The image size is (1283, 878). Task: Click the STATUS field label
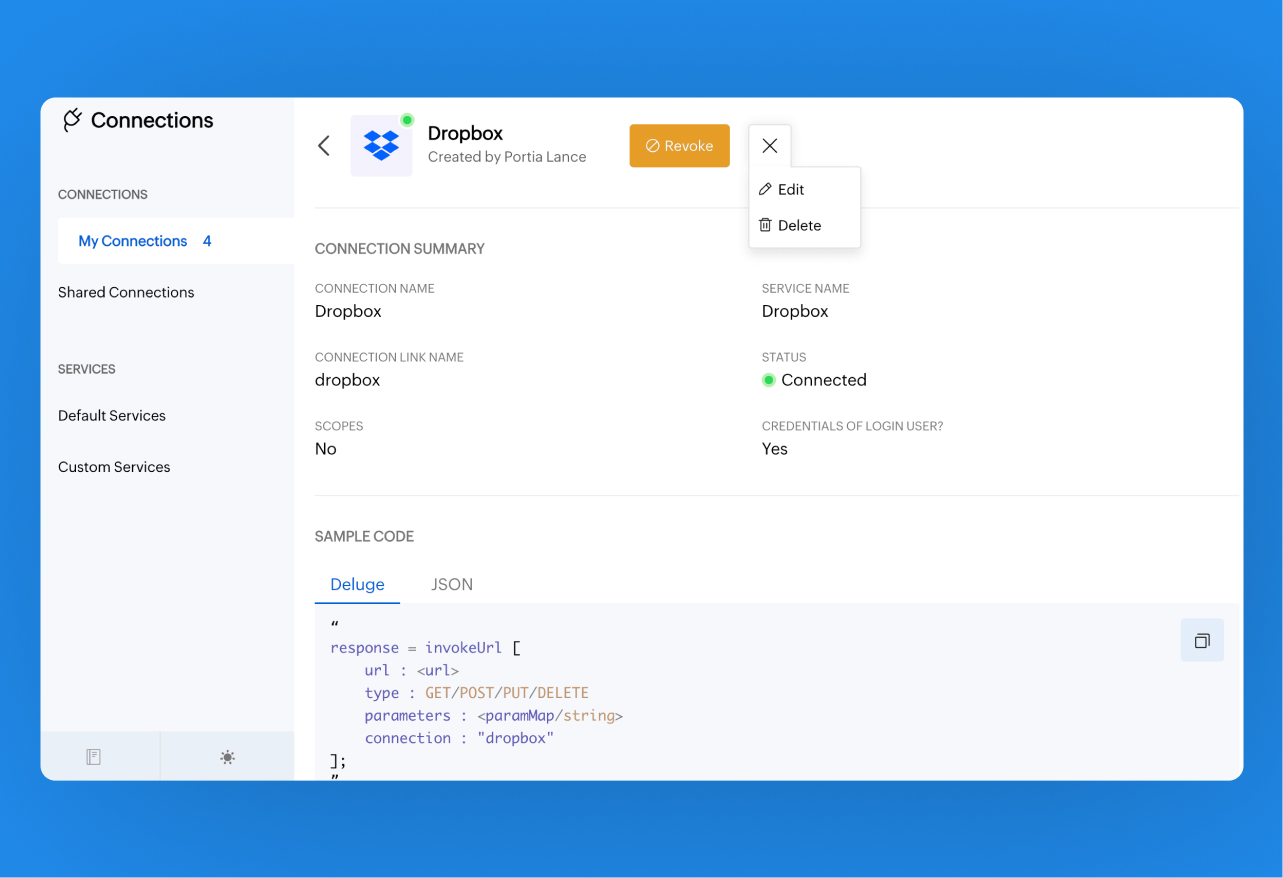click(x=784, y=357)
